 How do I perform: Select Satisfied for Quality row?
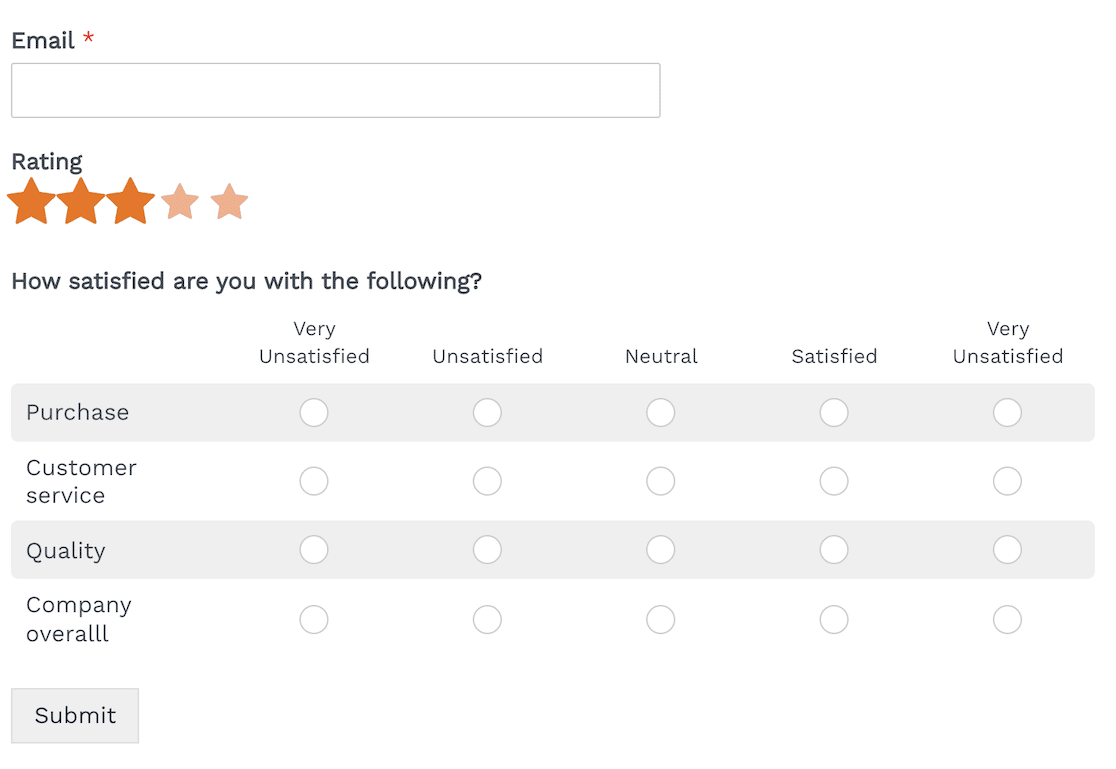click(x=834, y=550)
